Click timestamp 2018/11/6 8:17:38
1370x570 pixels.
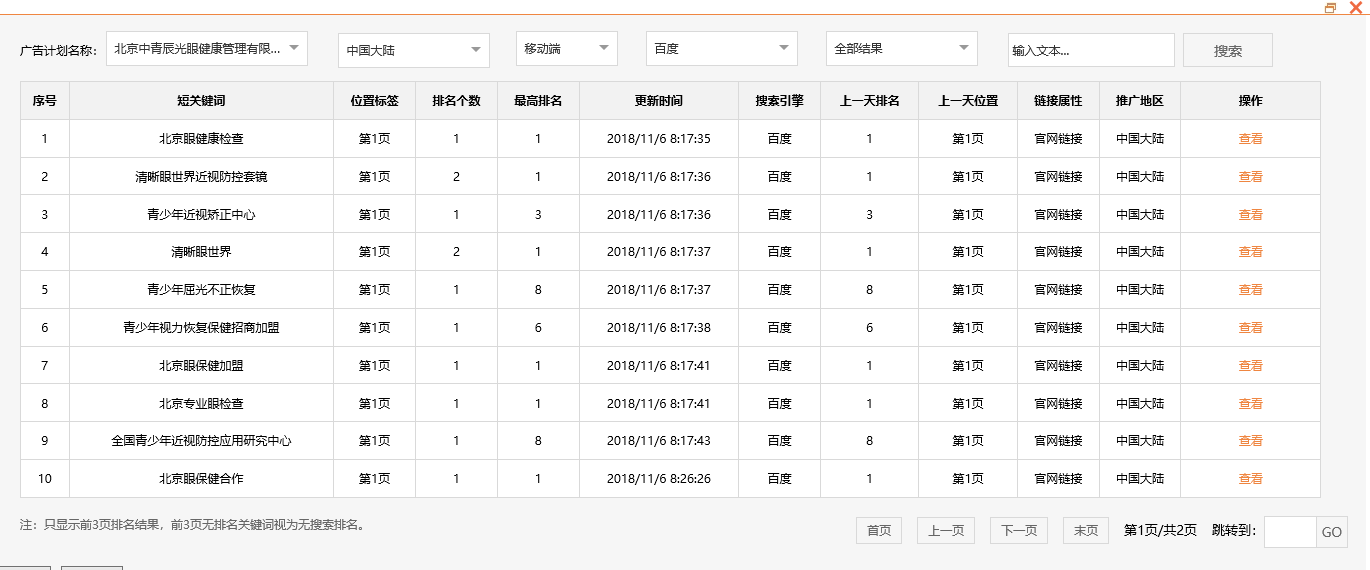coord(659,328)
